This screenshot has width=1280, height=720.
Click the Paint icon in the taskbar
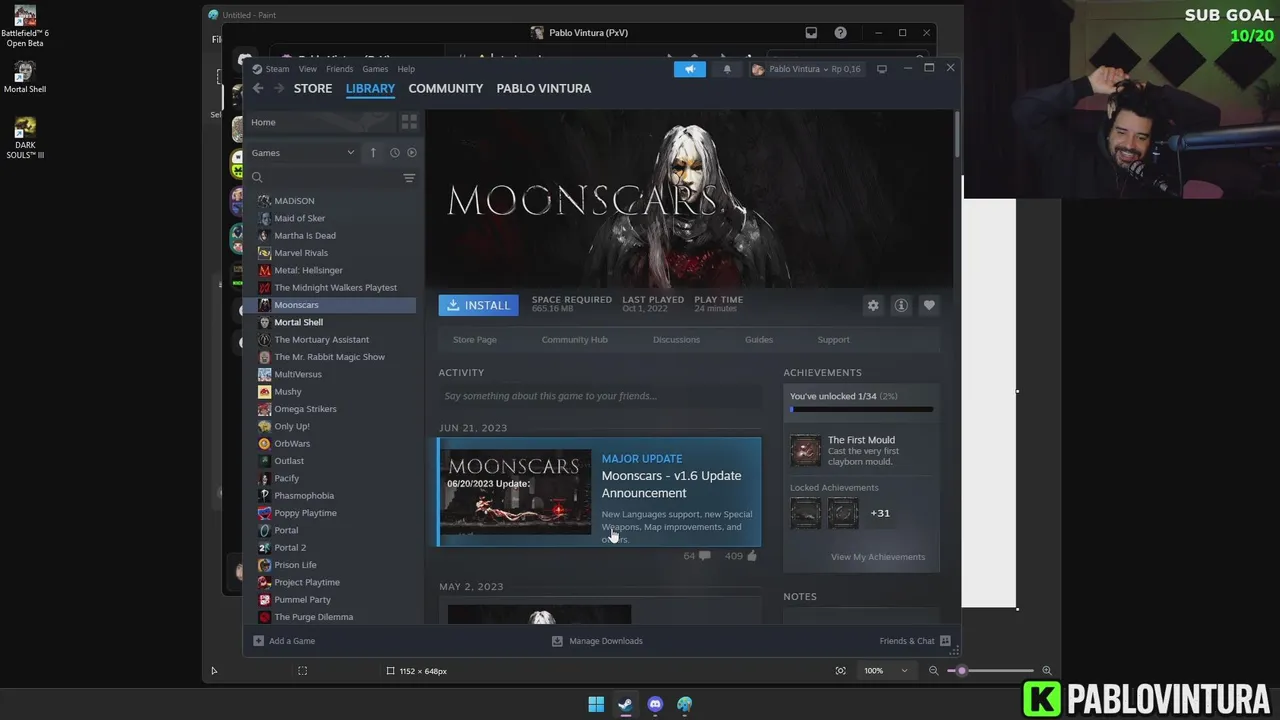684,705
